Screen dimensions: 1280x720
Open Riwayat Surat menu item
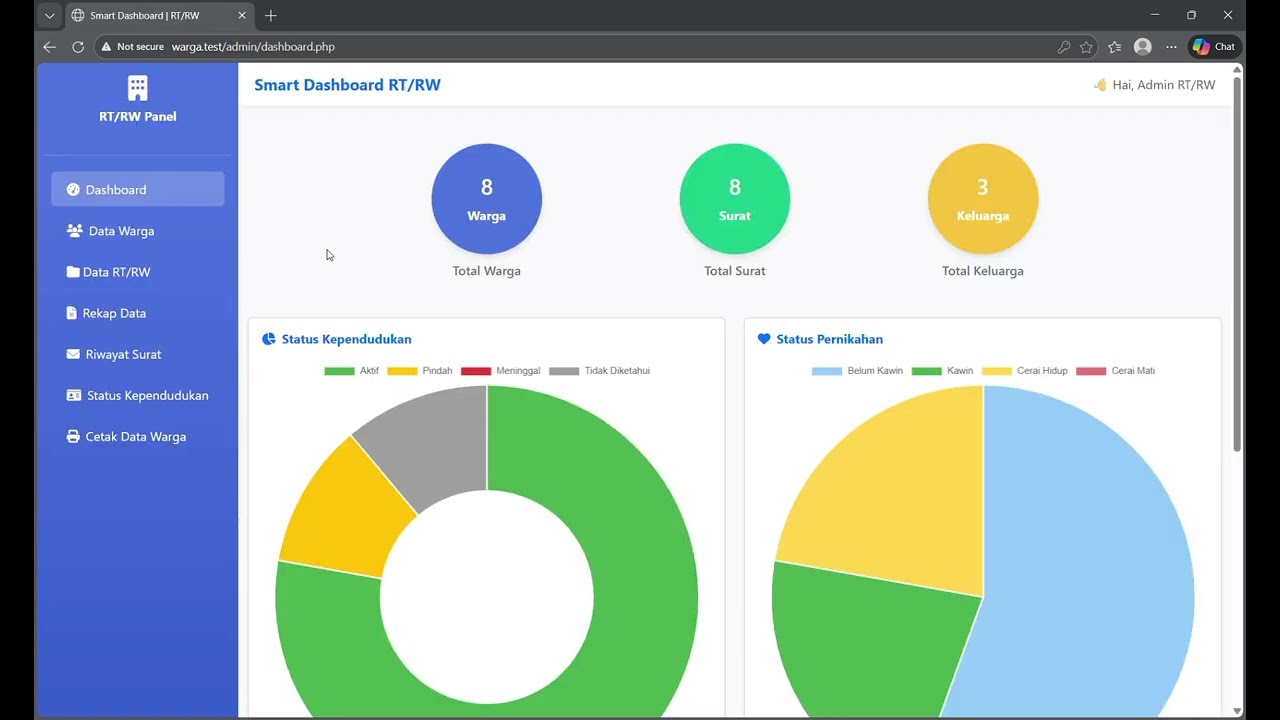coord(138,354)
